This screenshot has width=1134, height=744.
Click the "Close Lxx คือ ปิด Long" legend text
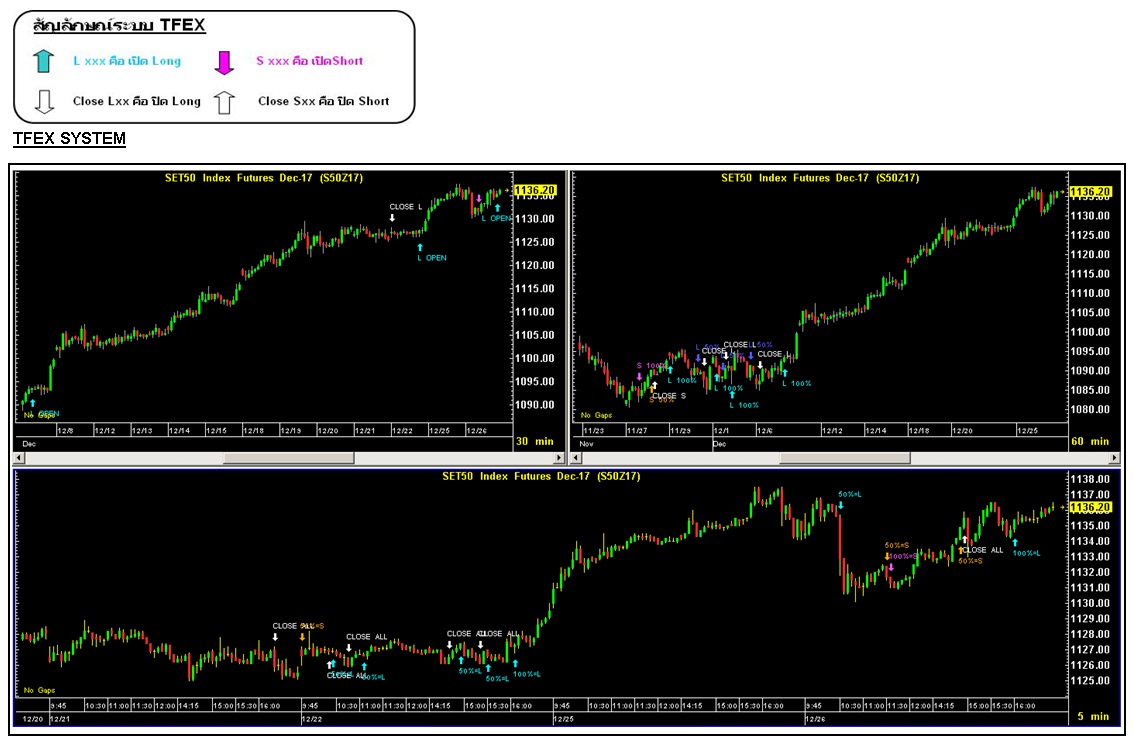[x=137, y=101]
